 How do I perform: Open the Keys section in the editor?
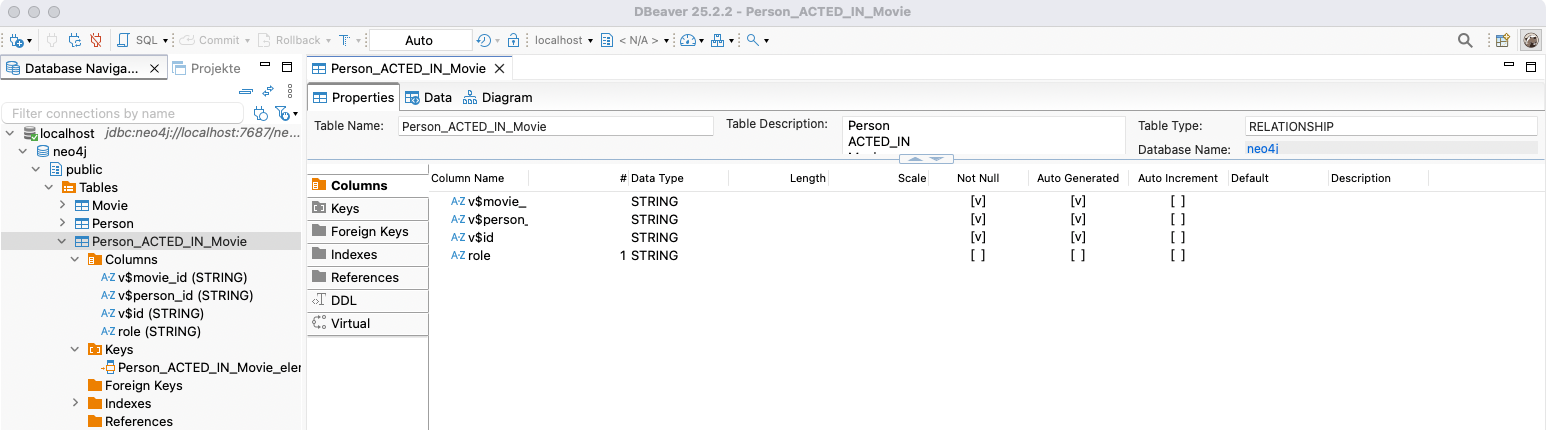[368, 208]
